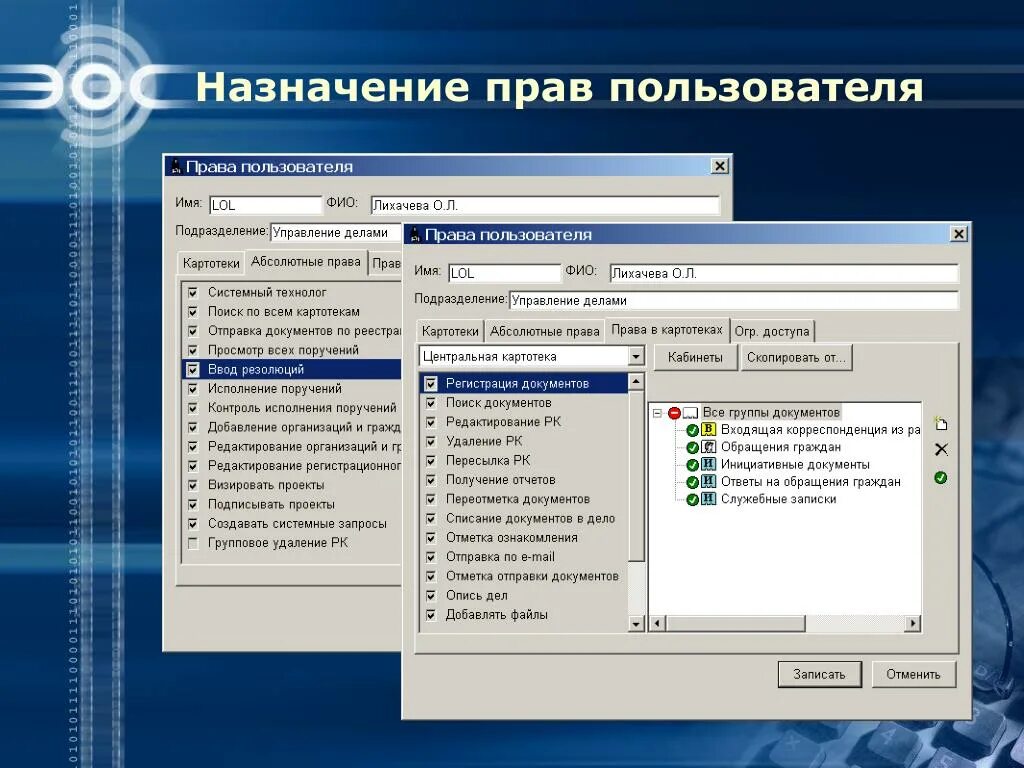Click the Имя field in front window
Image resolution: width=1024 pixels, height=768 pixels.
pos(504,273)
